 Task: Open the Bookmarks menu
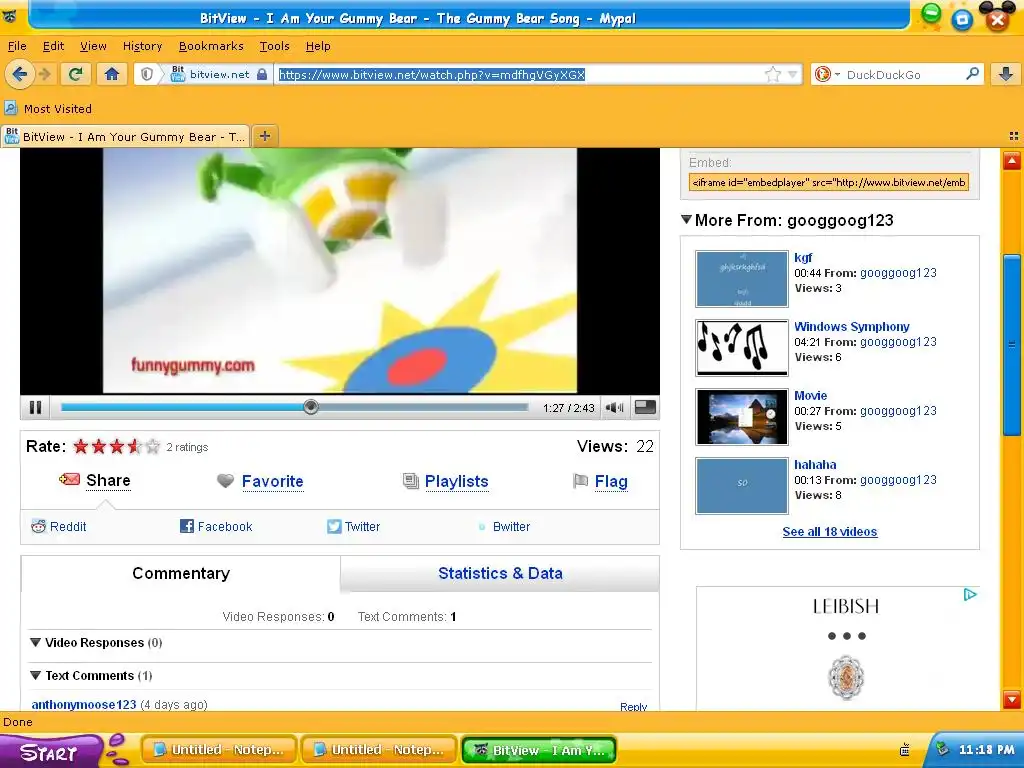coord(211,46)
